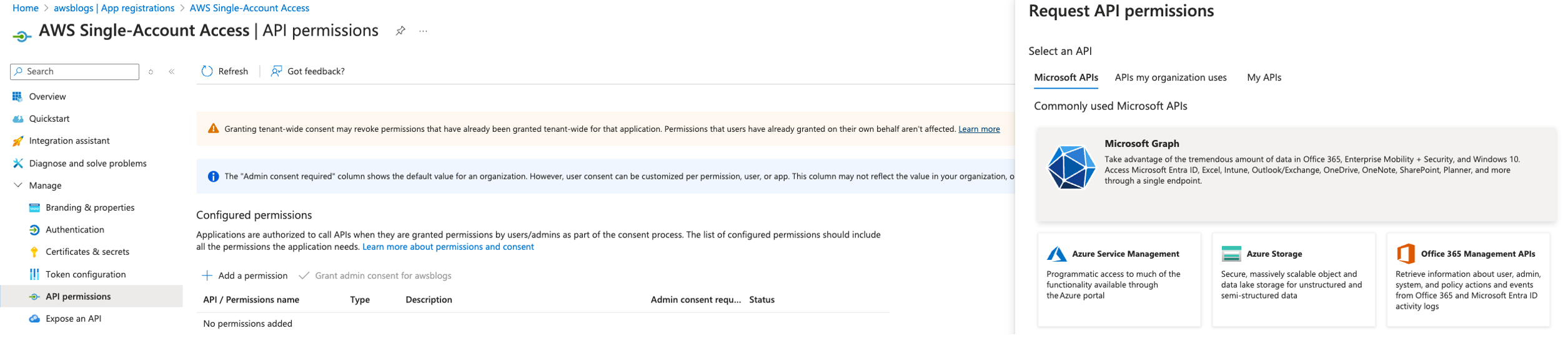Click the Home breadcrumb link
The height and width of the screenshot is (353, 1568).
(x=26, y=8)
